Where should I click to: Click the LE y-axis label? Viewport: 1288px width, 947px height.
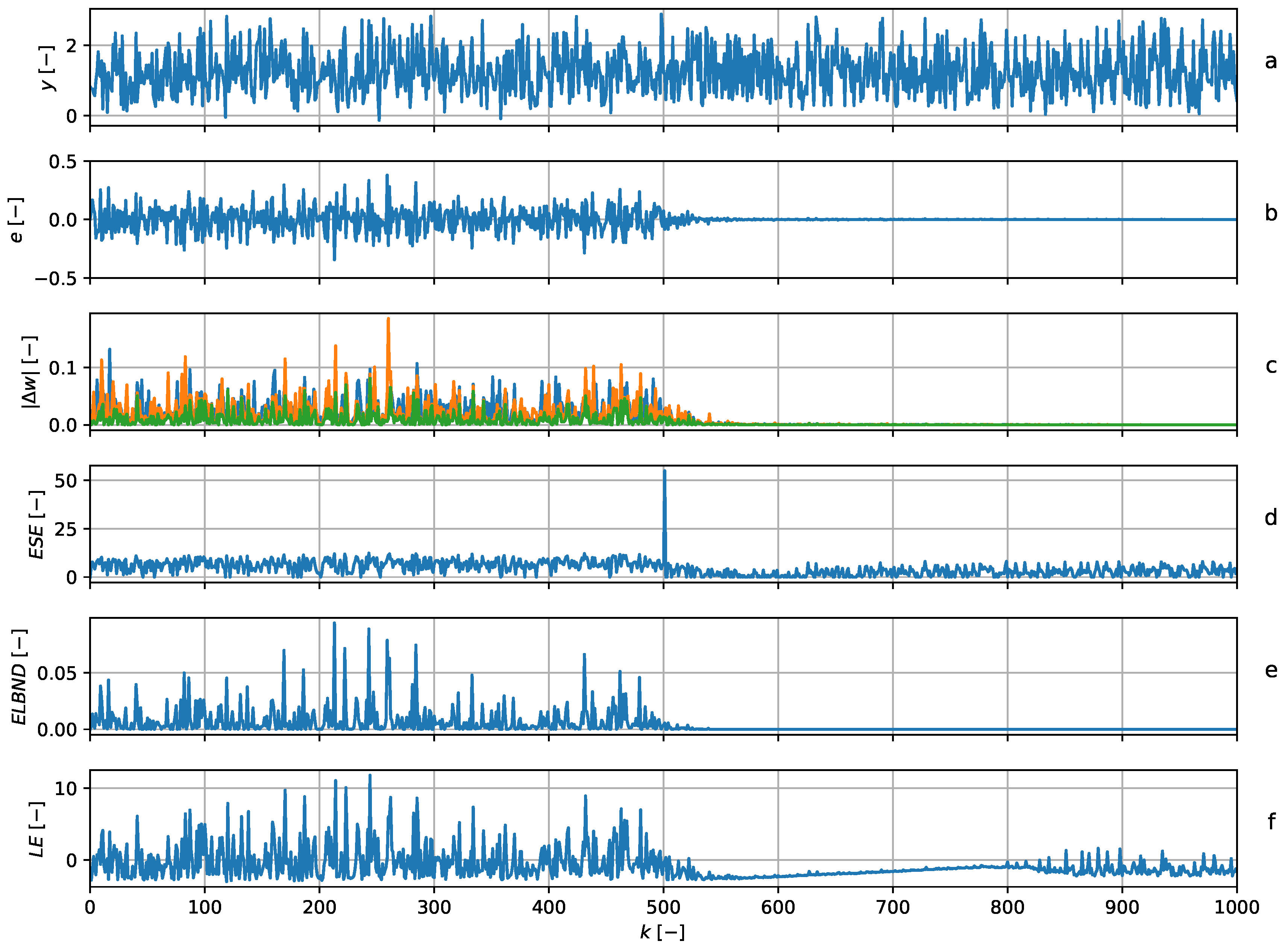pyautogui.click(x=37, y=829)
